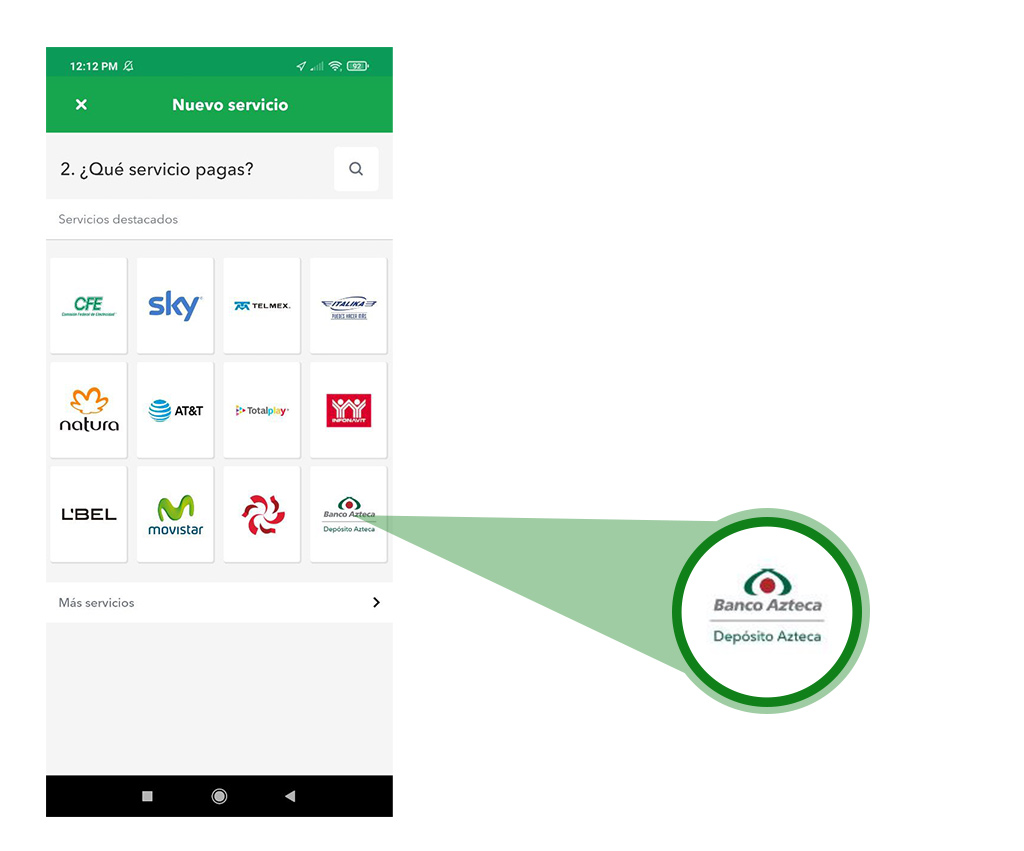Tap the Android back navigation button

(291, 795)
